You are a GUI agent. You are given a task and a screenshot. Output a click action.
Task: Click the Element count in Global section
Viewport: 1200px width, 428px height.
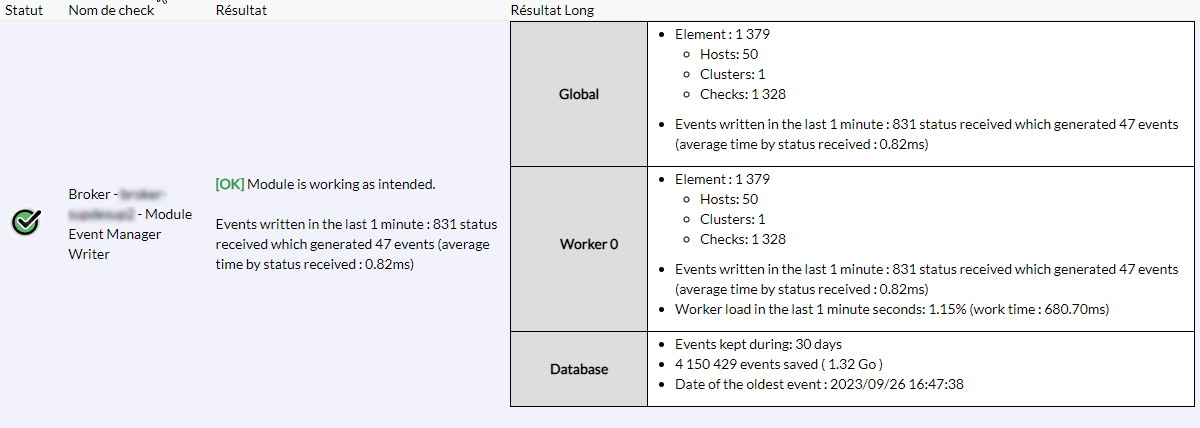(722, 34)
